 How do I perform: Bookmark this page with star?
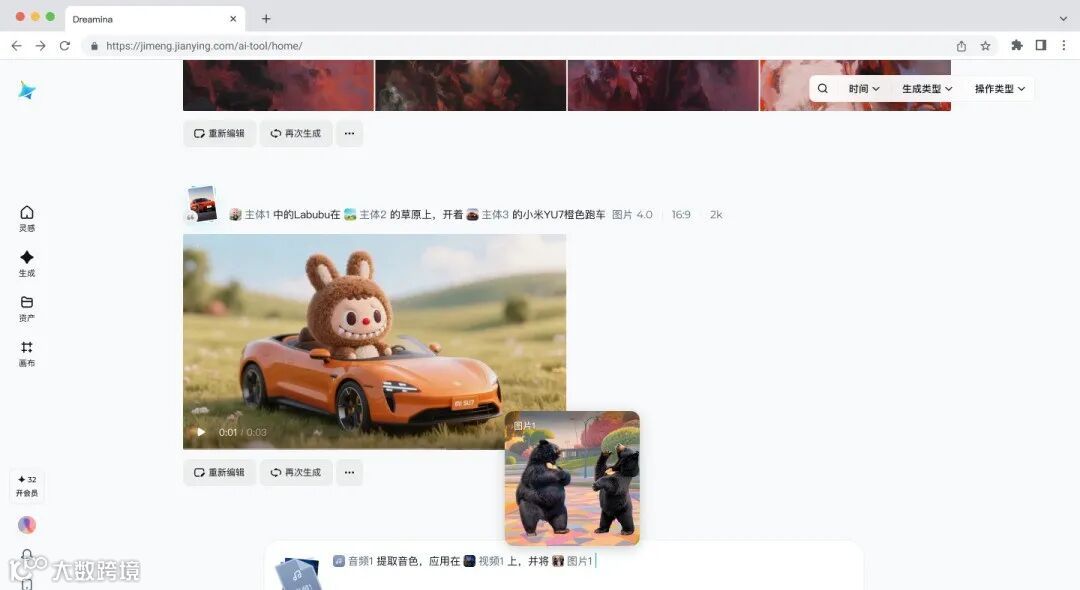pyautogui.click(x=985, y=45)
